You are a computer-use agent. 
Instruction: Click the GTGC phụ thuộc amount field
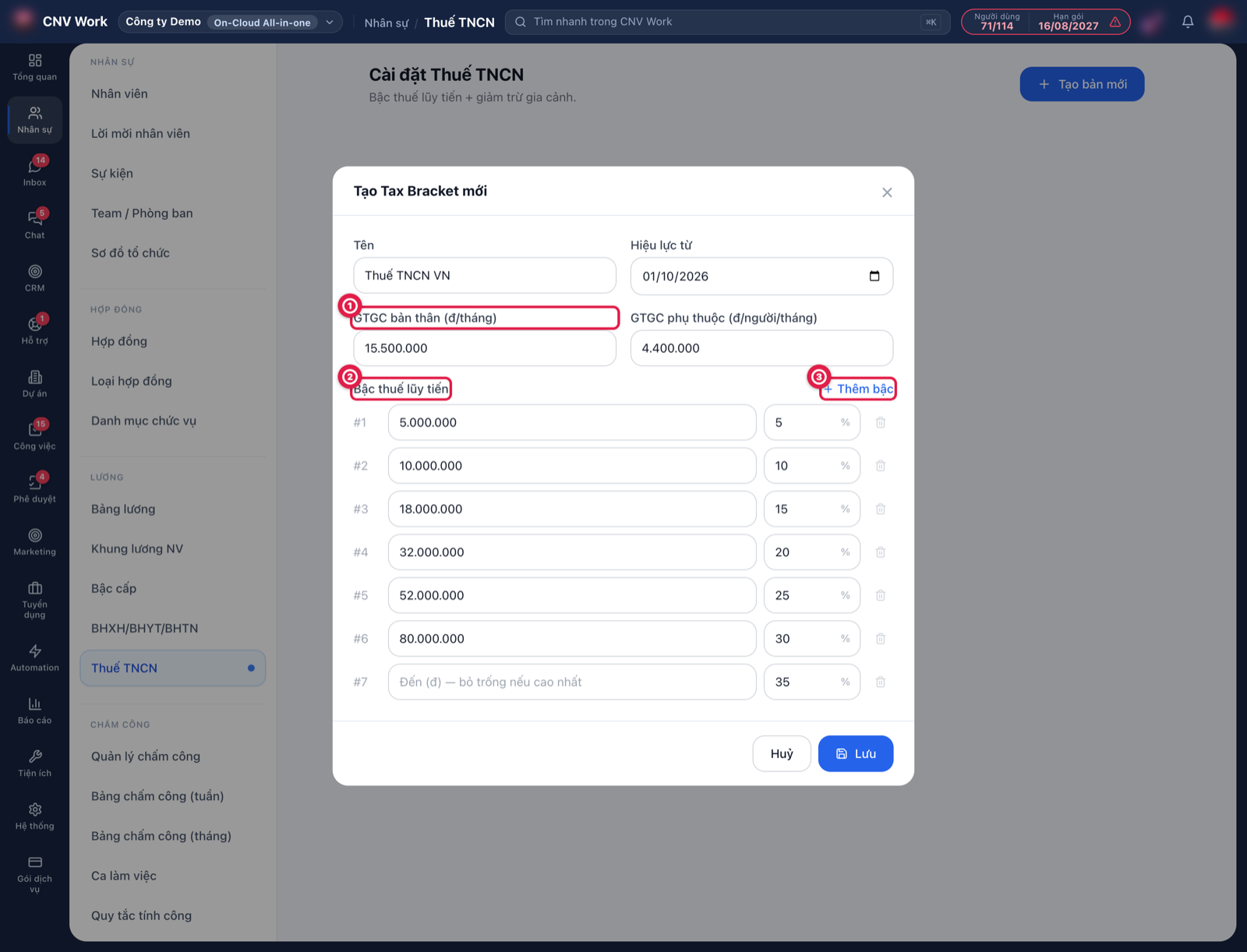tap(761, 348)
